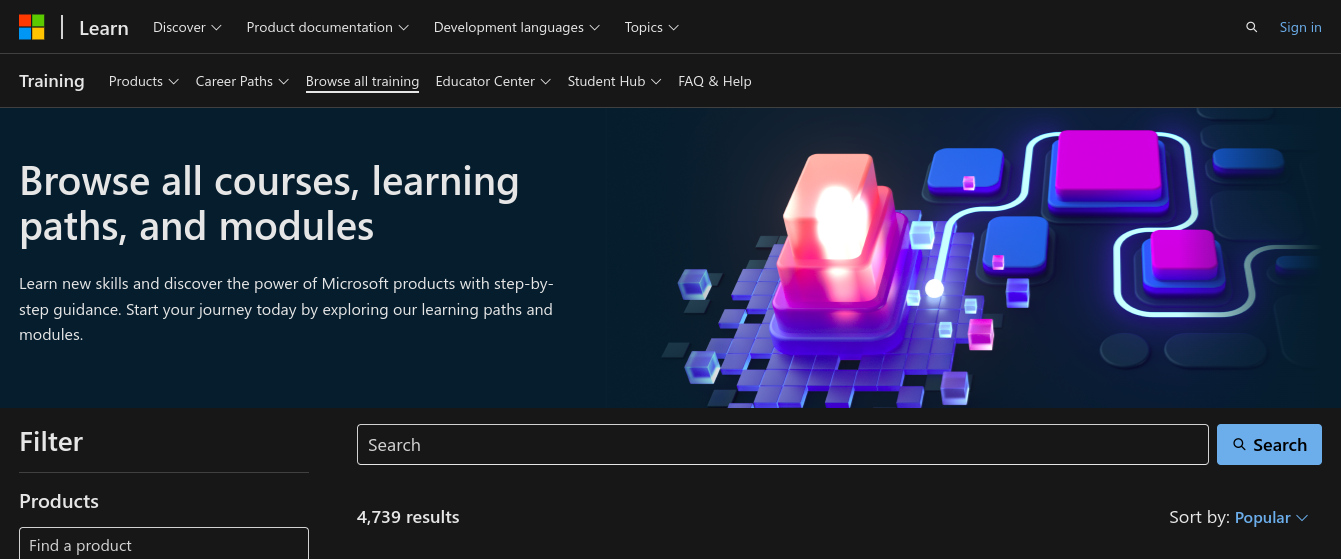1341x559 pixels.
Task: Click the 4,739 results text
Action: (408, 517)
